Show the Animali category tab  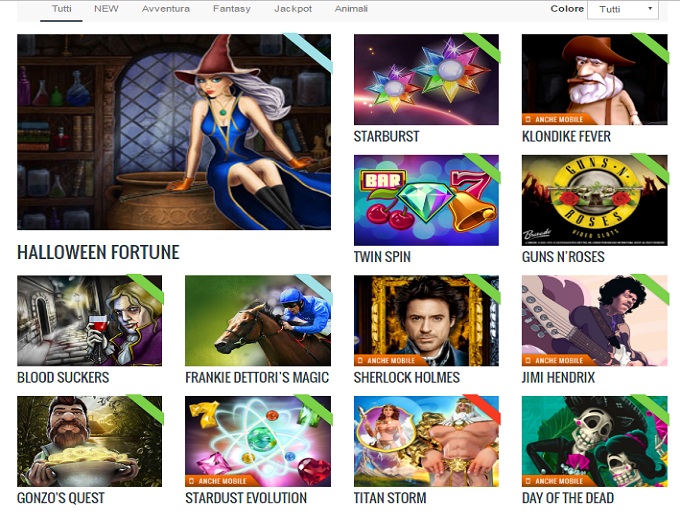click(x=351, y=9)
